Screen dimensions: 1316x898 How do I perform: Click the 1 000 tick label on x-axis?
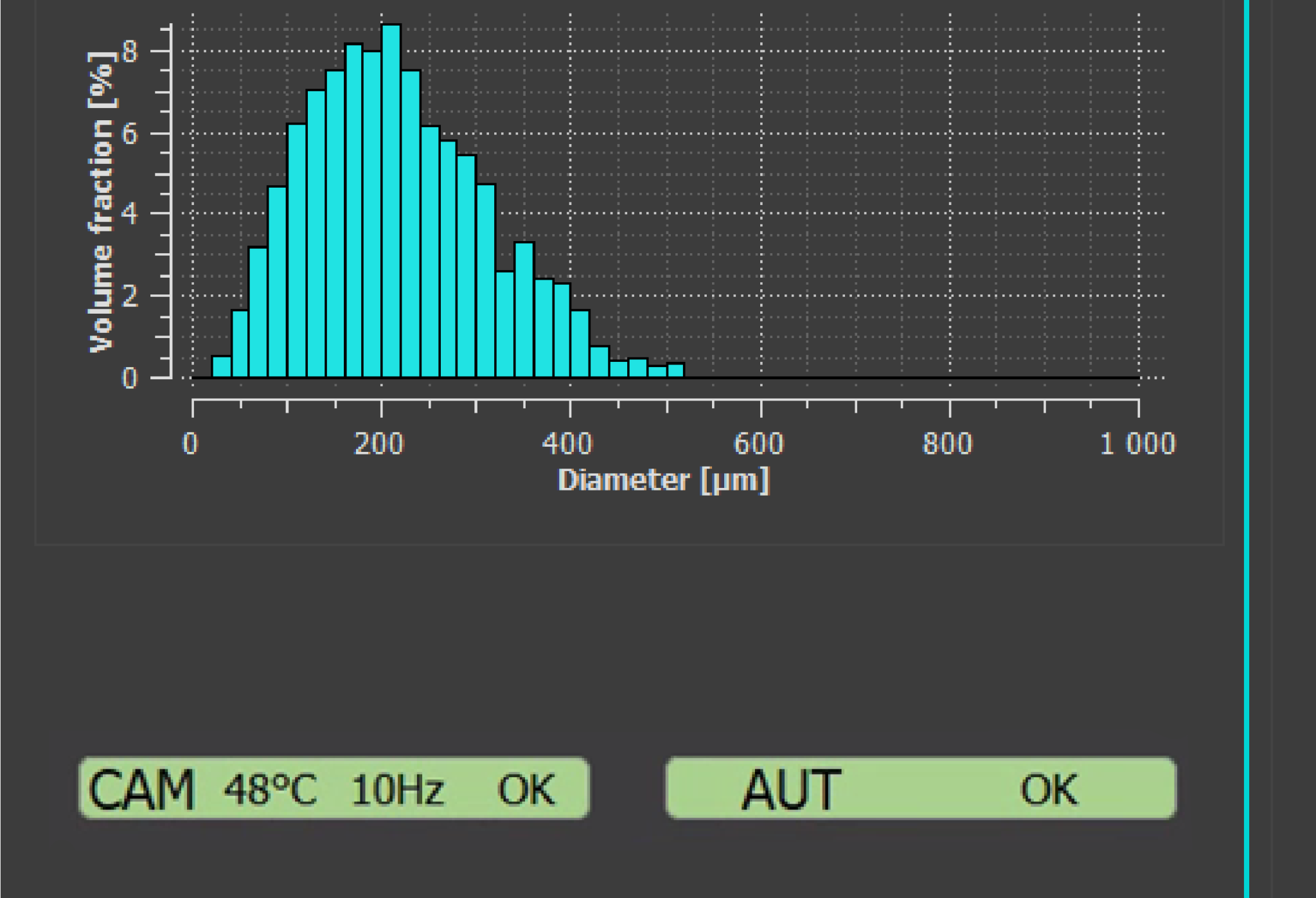(1138, 444)
